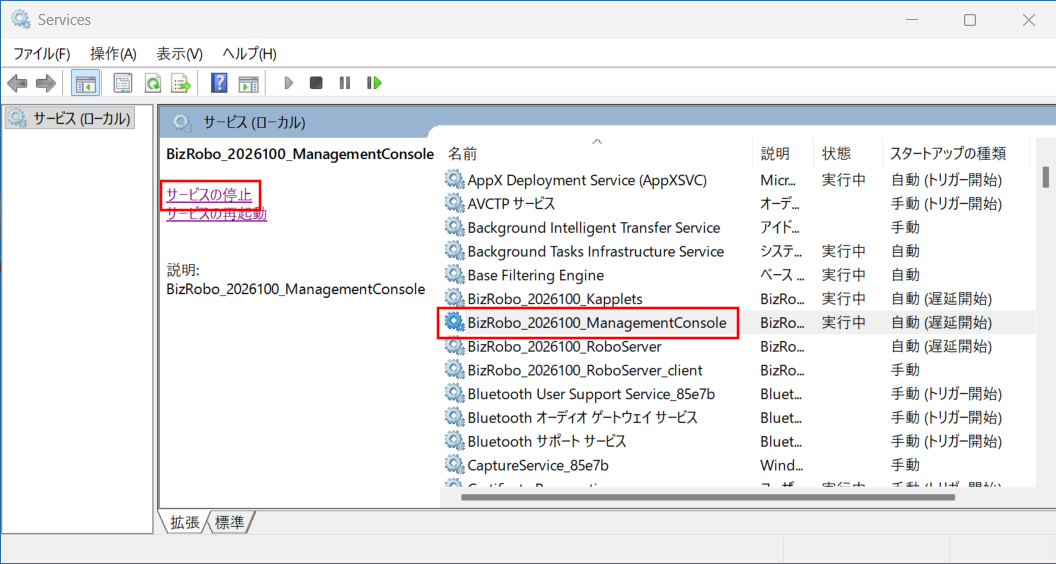Click 自動 startup type of Base Filtering Engine
The image size is (1056, 564).
point(905,275)
